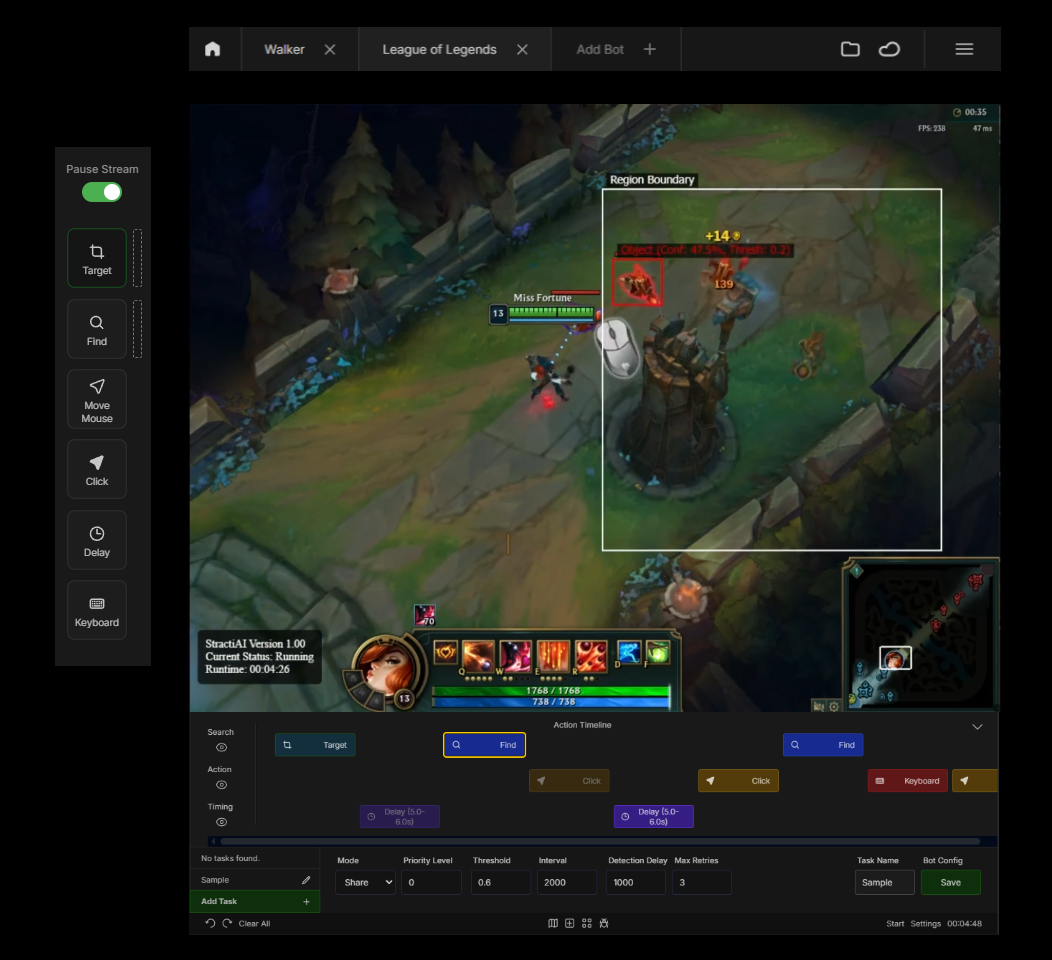1052x960 pixels.
Task: Close the Walker tab
Action: pos(329,50)
